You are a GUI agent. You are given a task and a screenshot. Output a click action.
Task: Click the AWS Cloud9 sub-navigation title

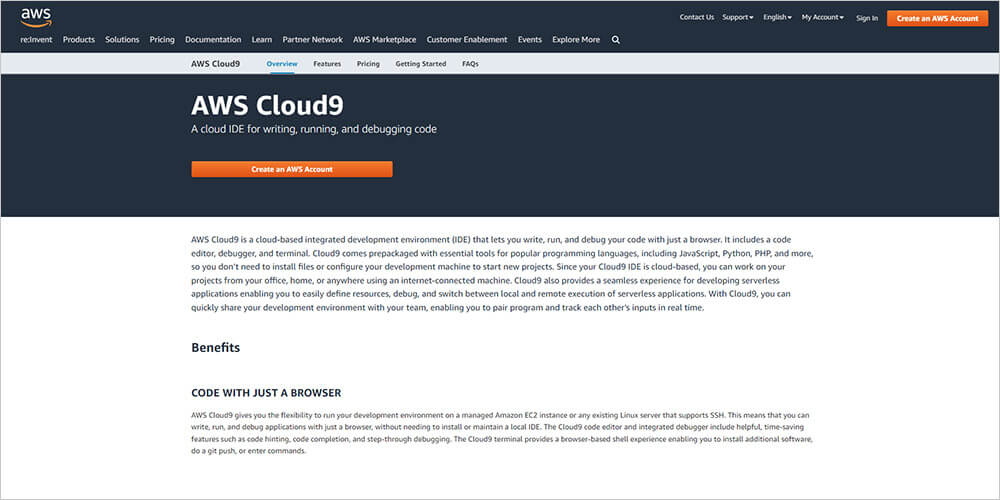point(216,64)
